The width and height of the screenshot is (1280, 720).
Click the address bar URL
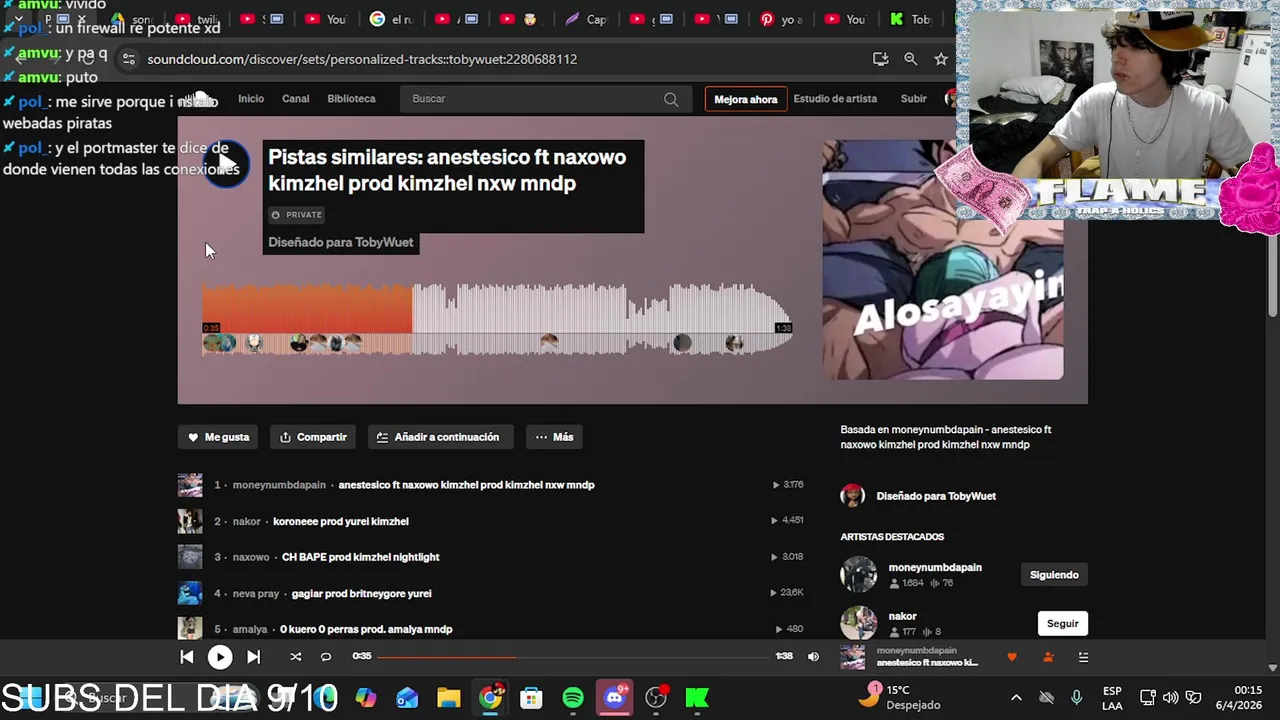362,59
